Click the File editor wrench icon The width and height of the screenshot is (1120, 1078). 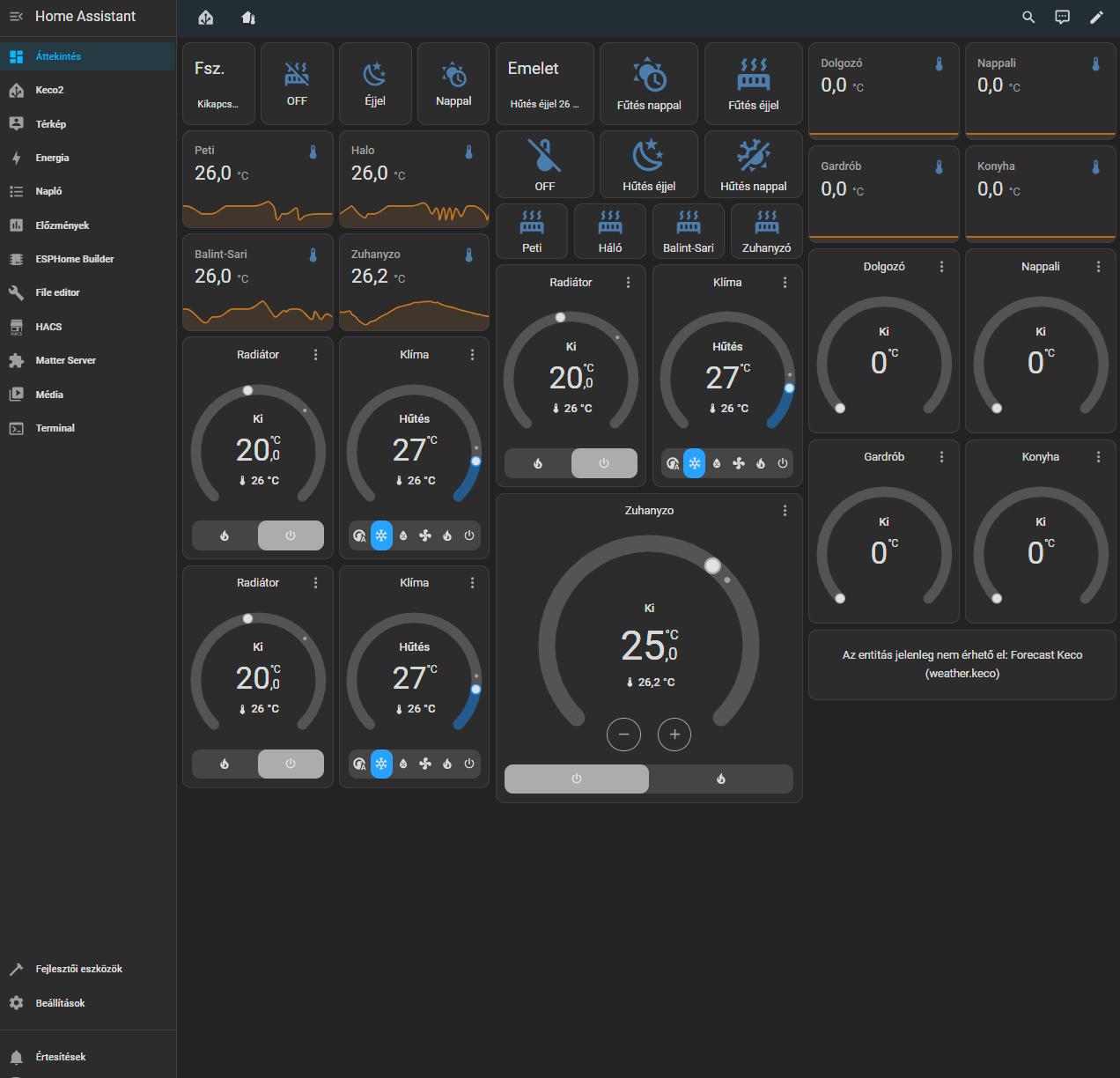click(16, 292)
